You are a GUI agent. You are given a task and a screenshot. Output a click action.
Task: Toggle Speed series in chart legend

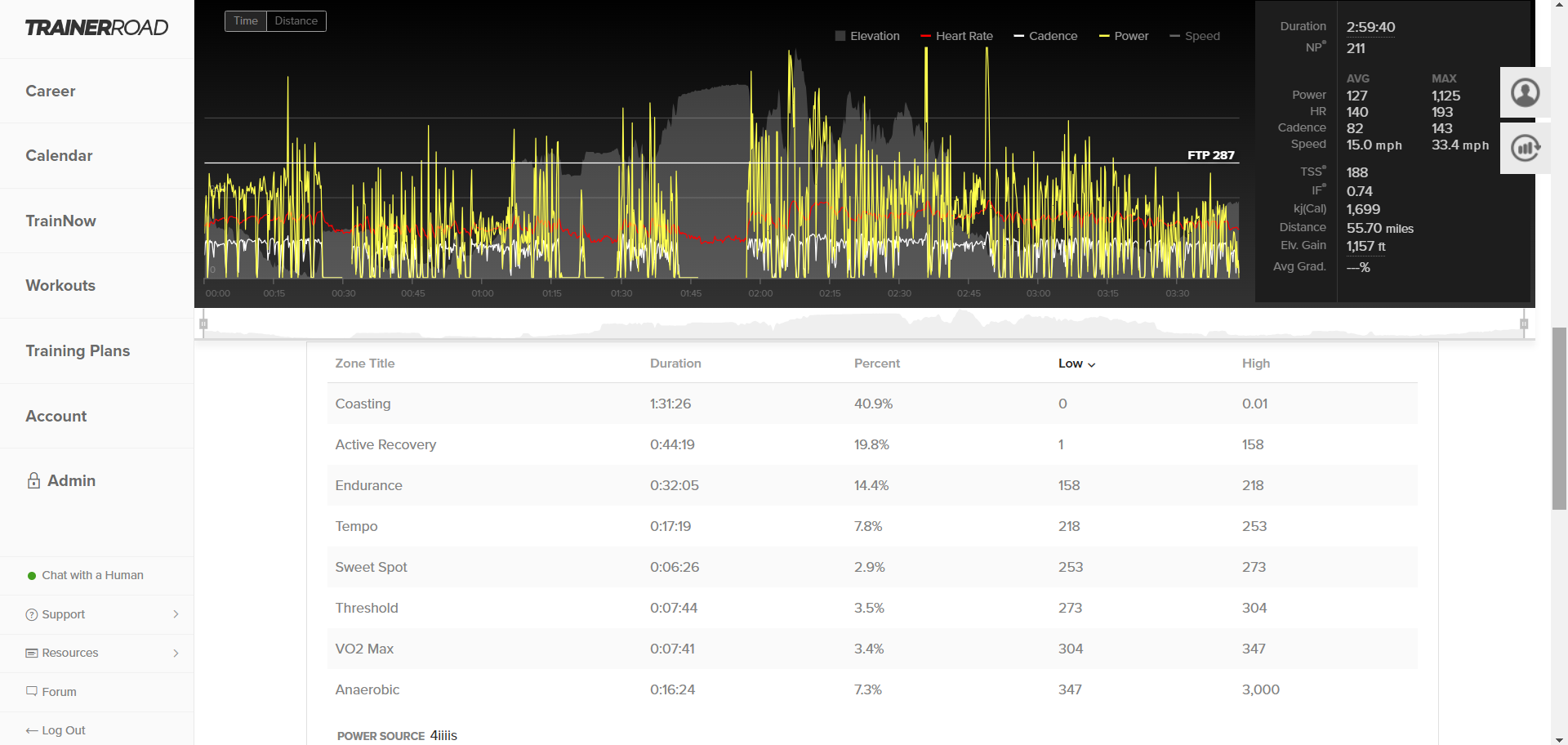click(x=1195, y=36)
